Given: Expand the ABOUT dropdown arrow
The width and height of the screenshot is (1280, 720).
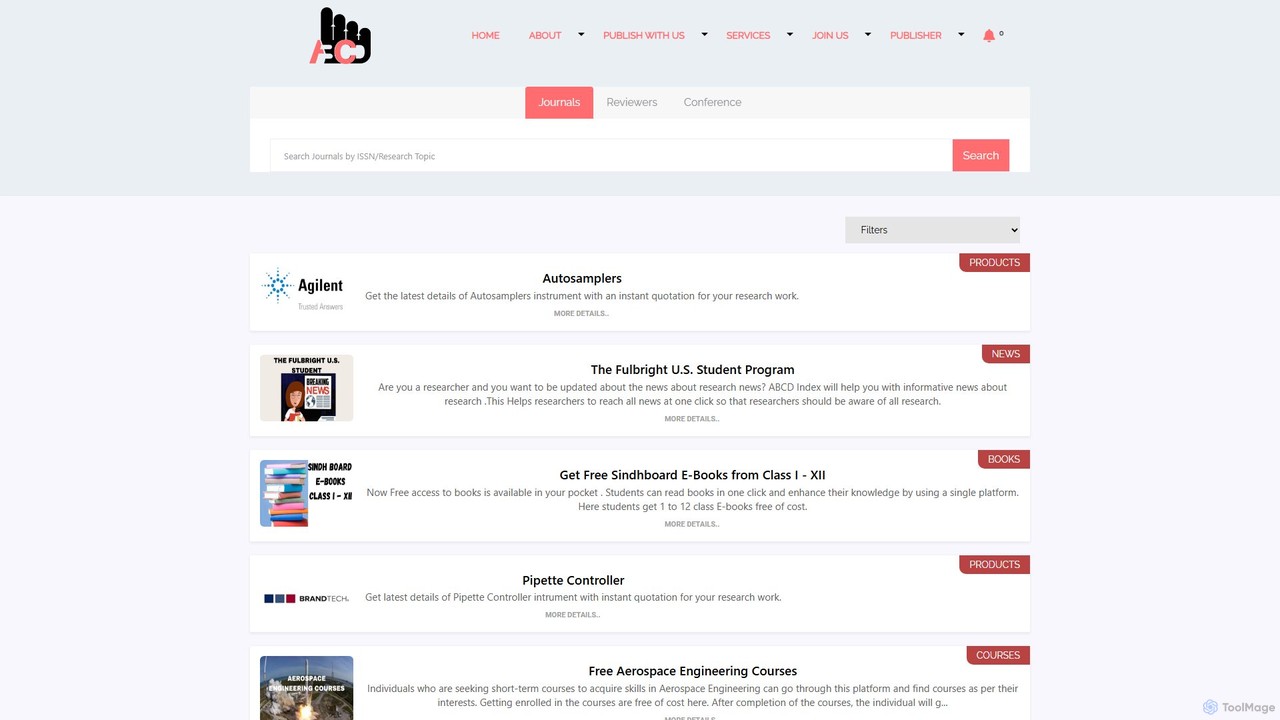Looking at the screenshot, I should tap(581, 34).
